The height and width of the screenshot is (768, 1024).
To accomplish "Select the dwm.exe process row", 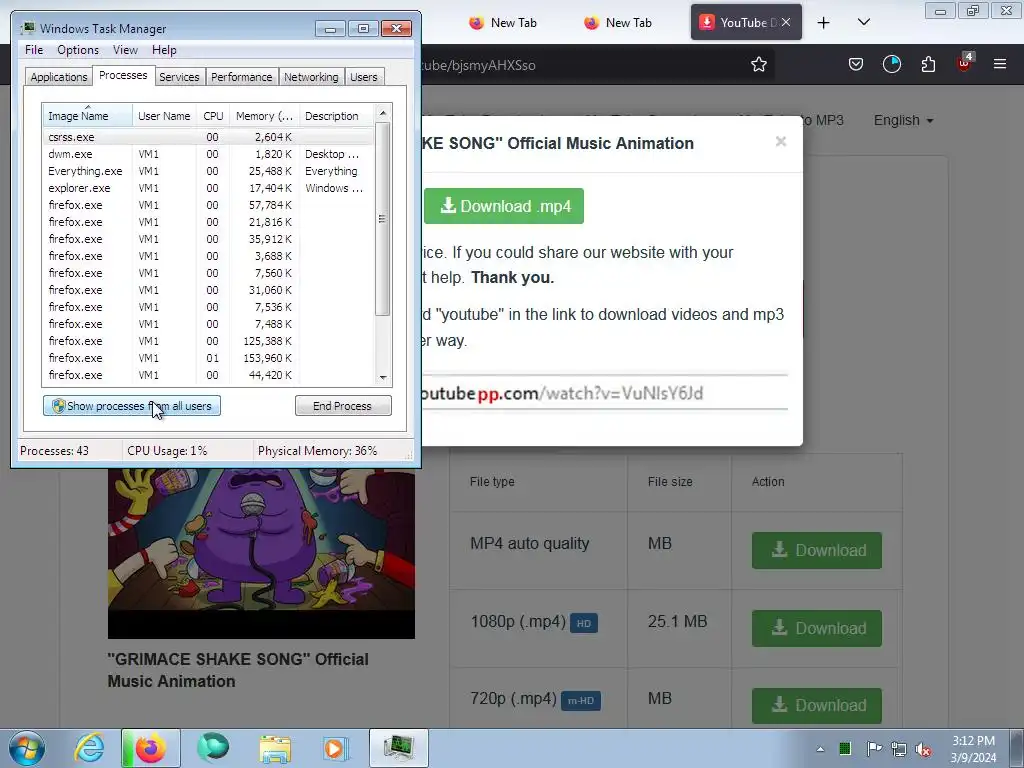I will (208, 154).
